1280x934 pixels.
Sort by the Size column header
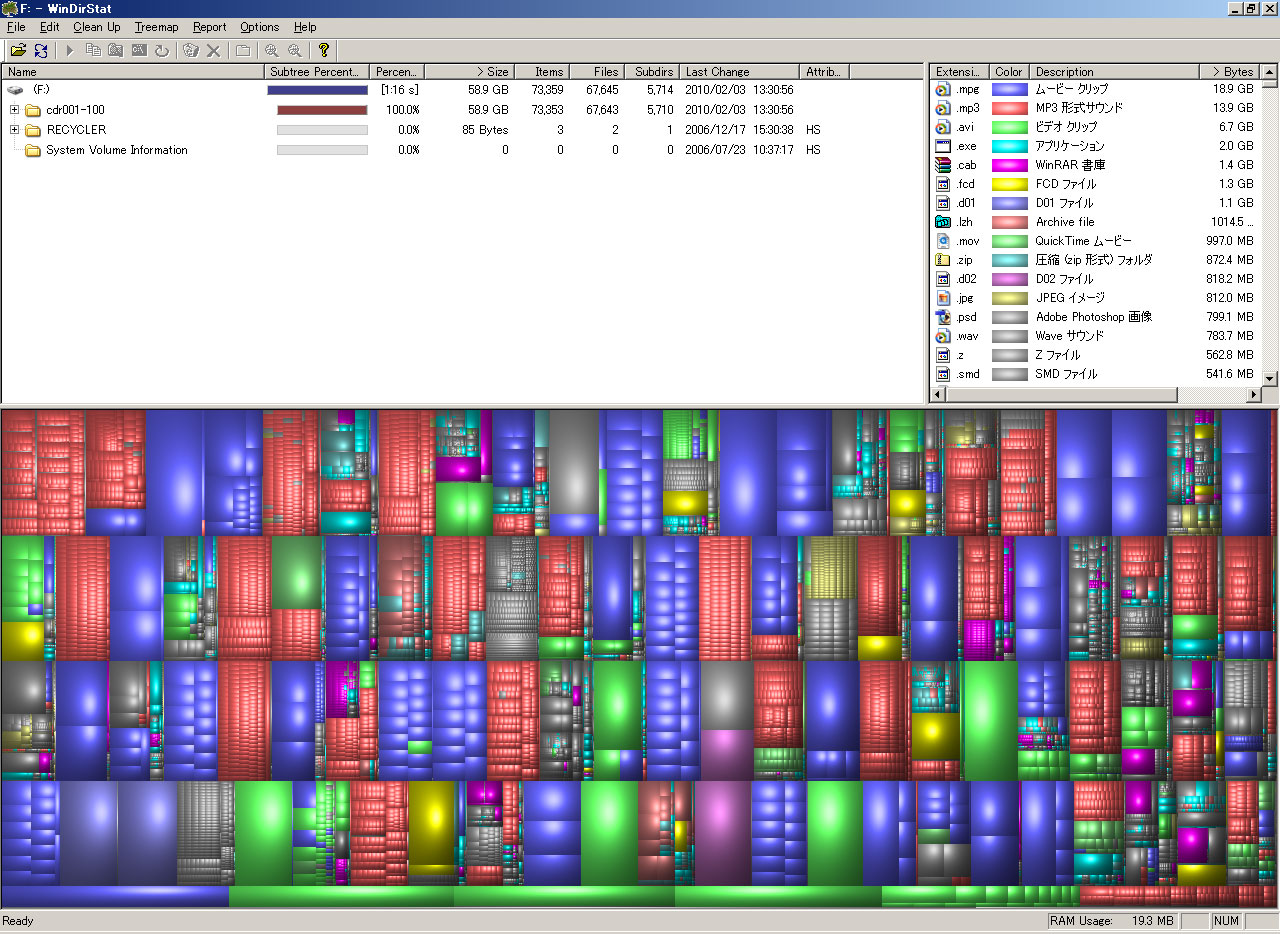pyautogui.click(x=469, y=72)
